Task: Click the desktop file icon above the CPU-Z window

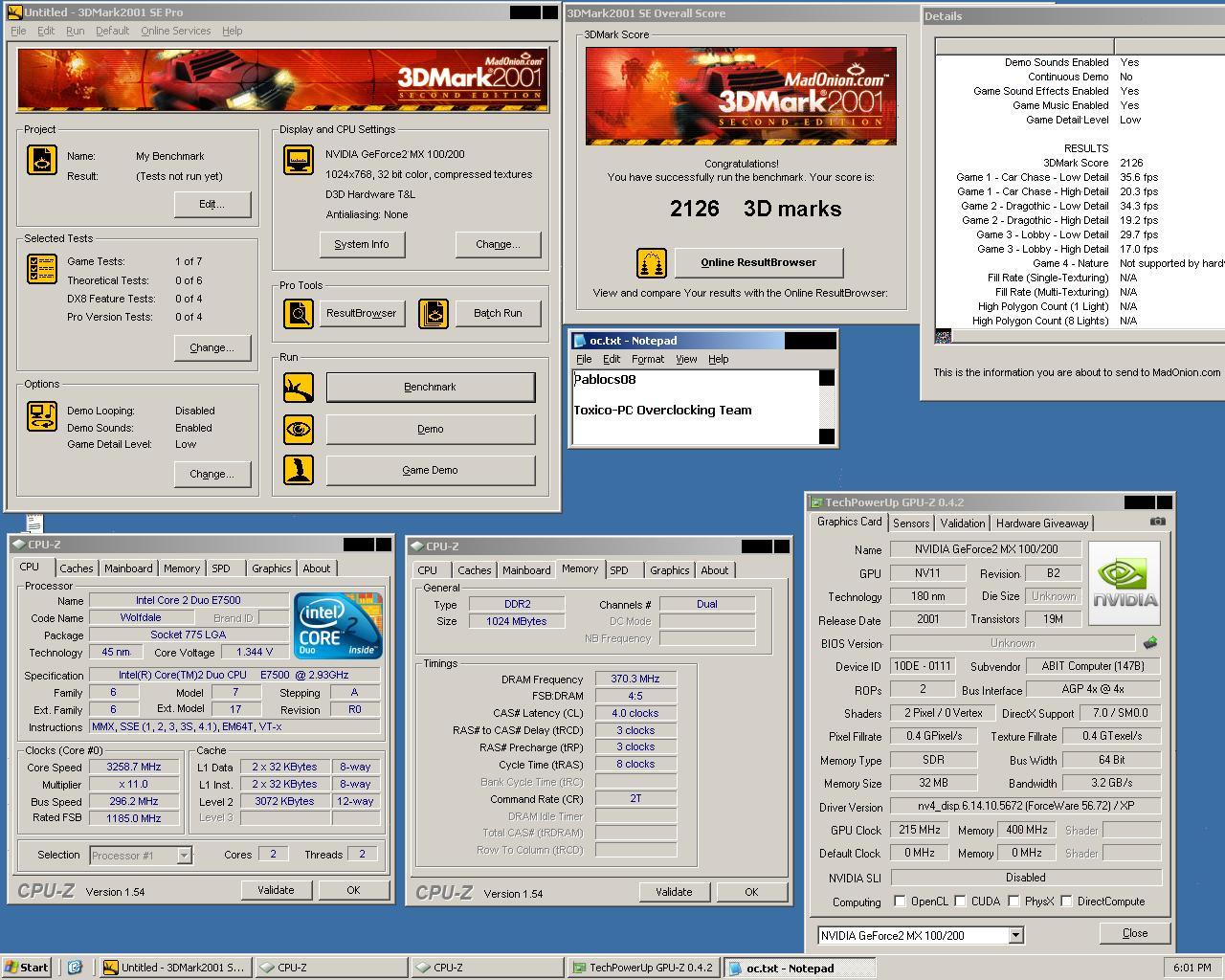Action: coord(33,523)
